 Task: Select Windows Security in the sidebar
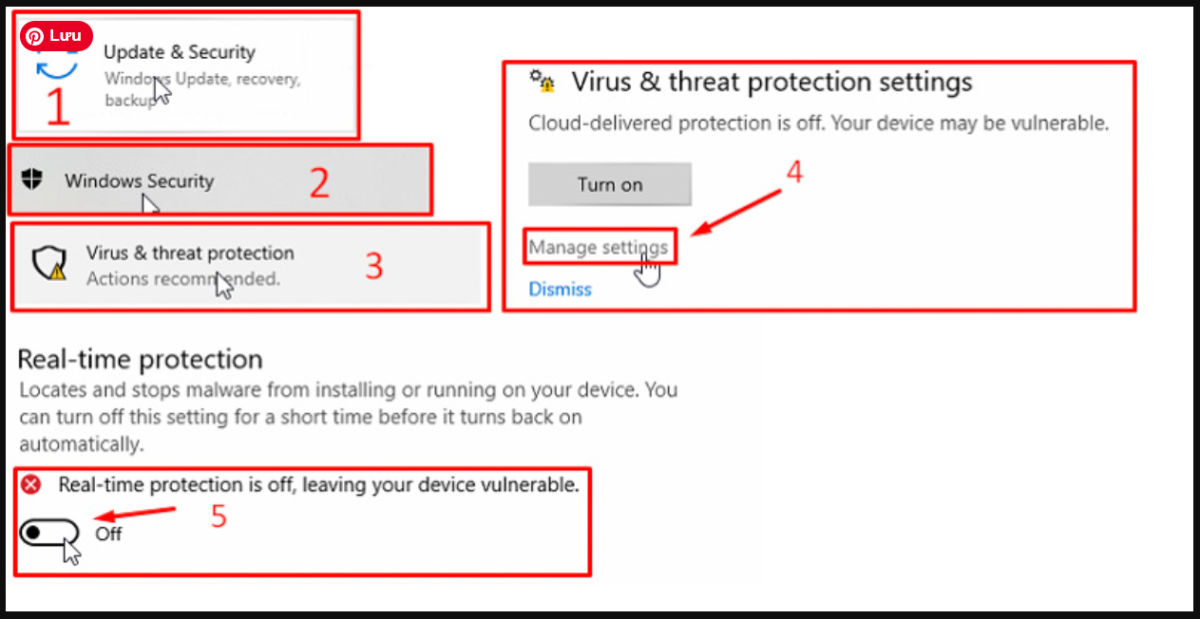139,181
